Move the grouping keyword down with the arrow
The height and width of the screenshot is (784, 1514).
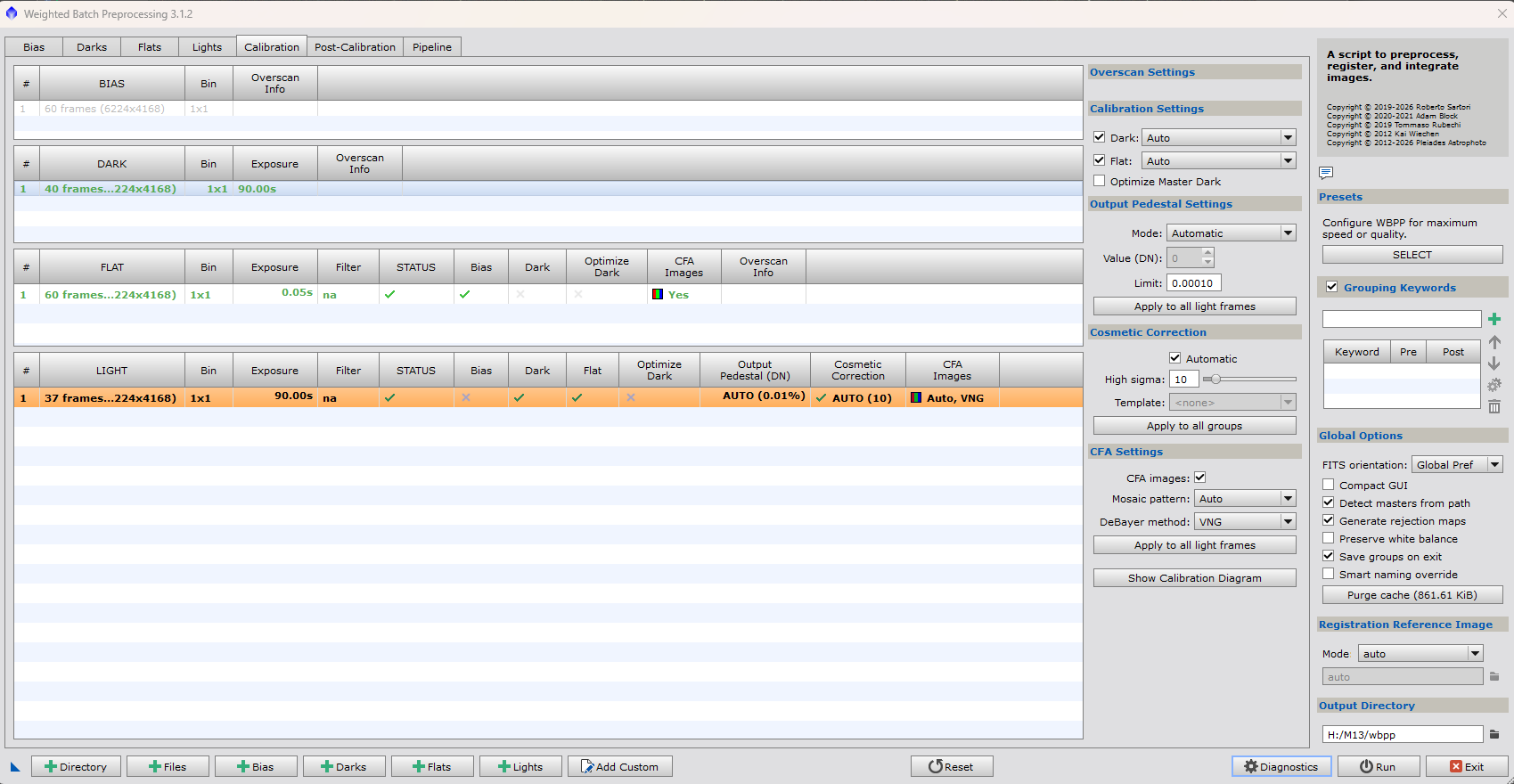pyautogui.click(x=1494, y=363)
